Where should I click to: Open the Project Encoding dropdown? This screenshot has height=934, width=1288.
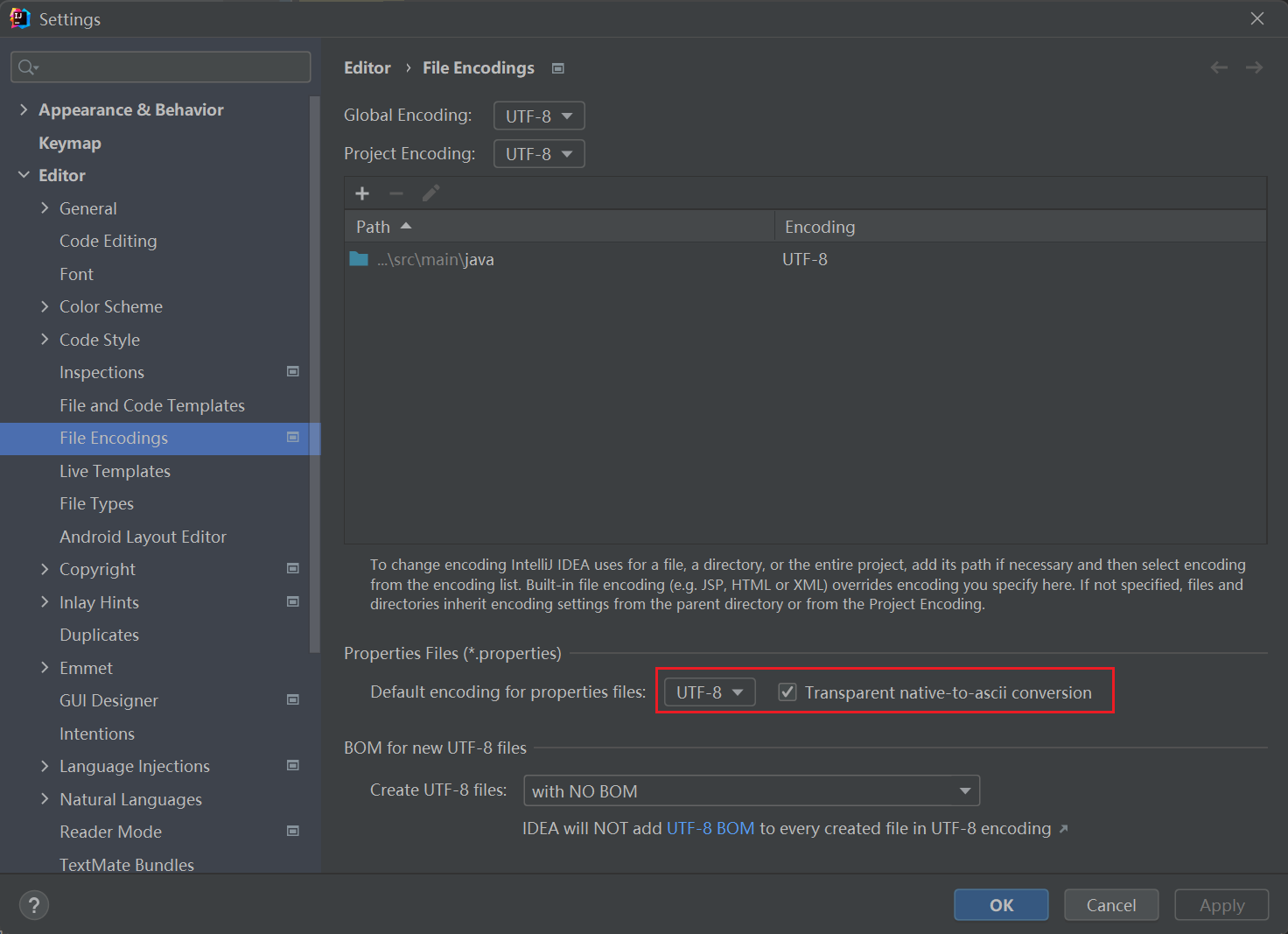point(539,154)
